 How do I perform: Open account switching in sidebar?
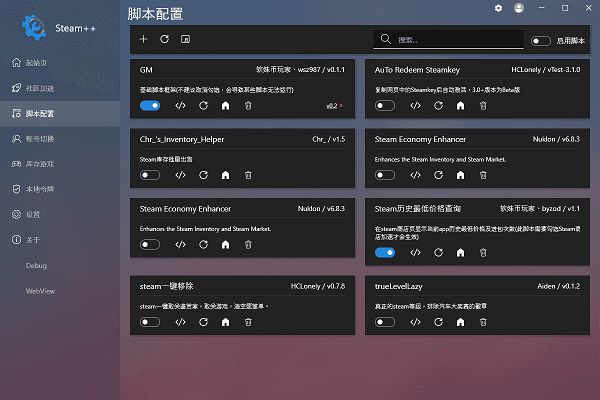60,139
